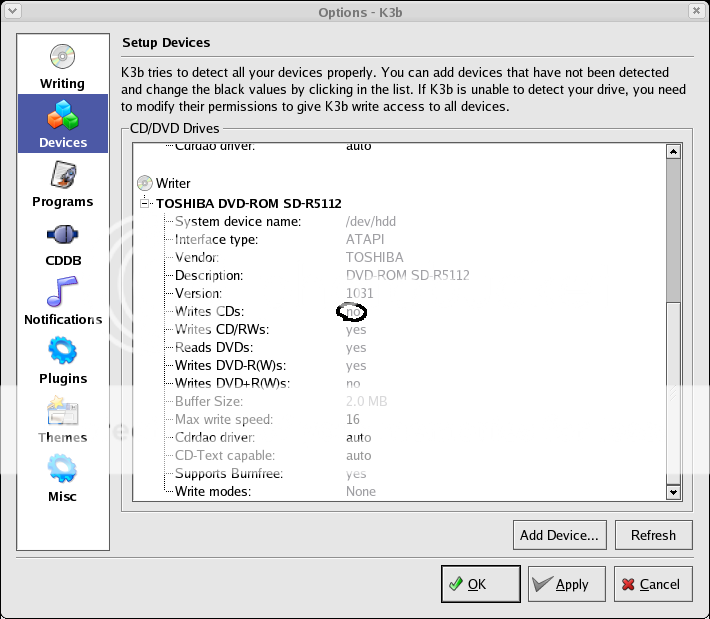
Task: Click the Add Device... button
Action: 560,535
